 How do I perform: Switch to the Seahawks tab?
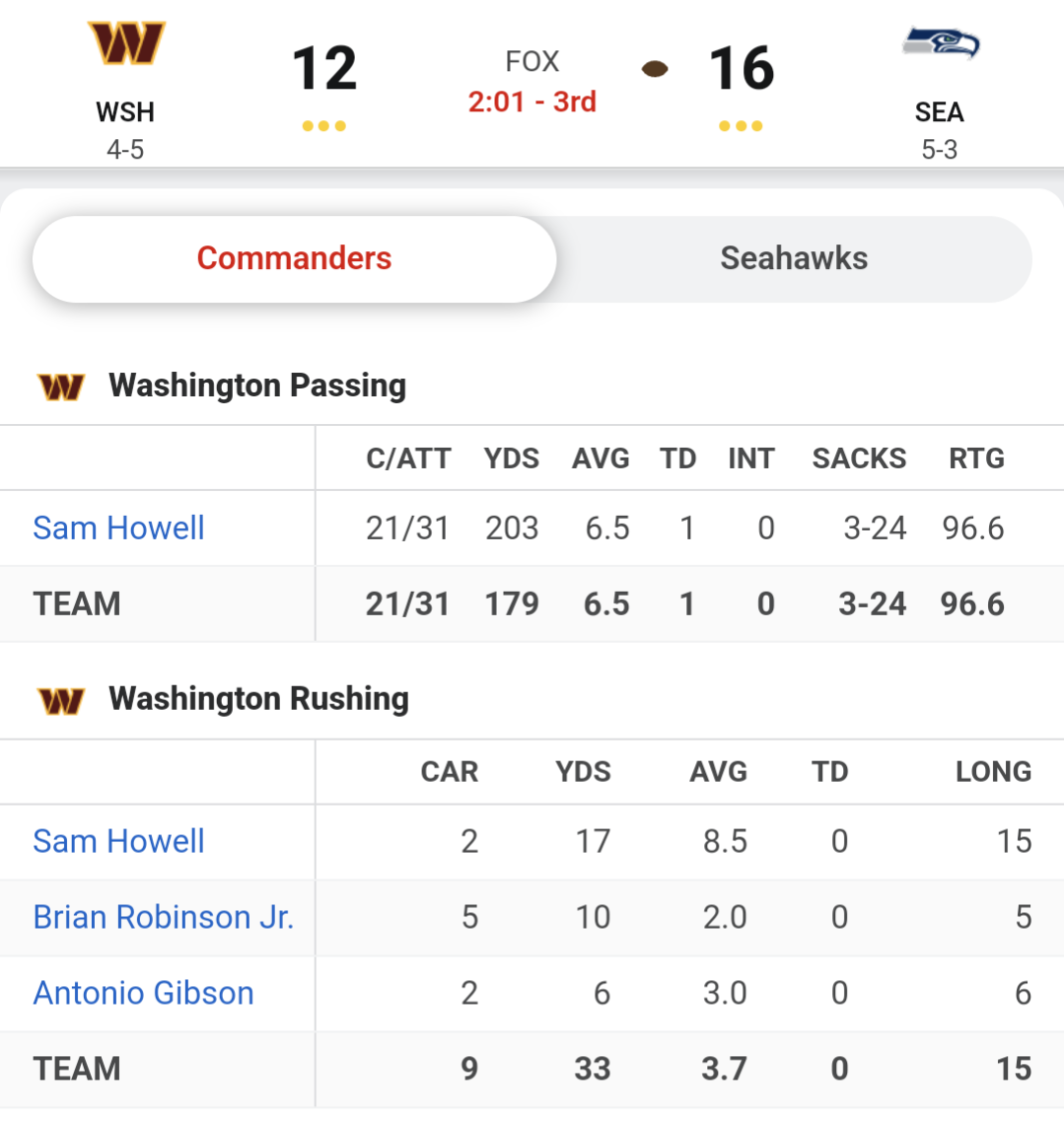(794, 258)
